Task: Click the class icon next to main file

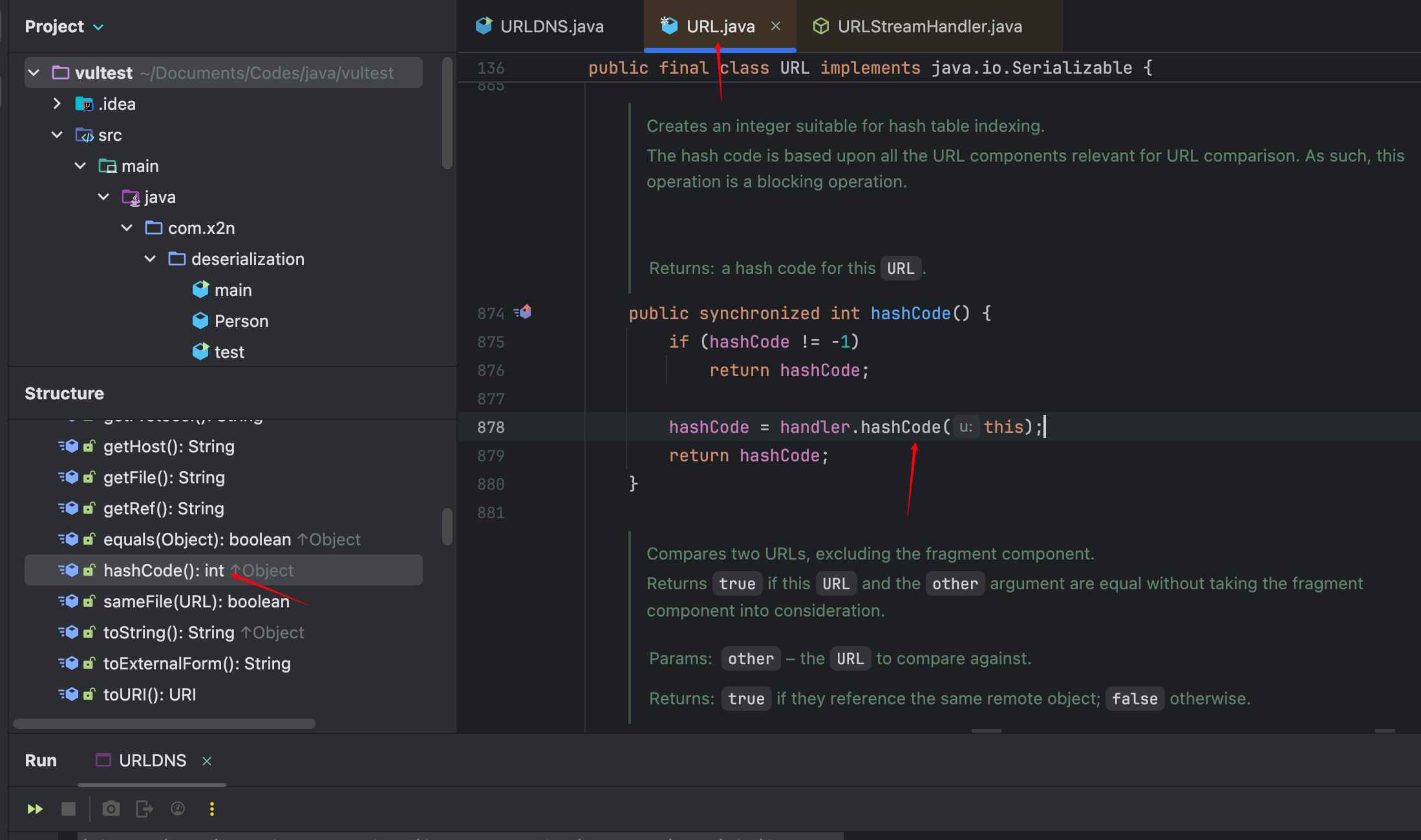Action: pyautogui.click(x=200, y=289)
